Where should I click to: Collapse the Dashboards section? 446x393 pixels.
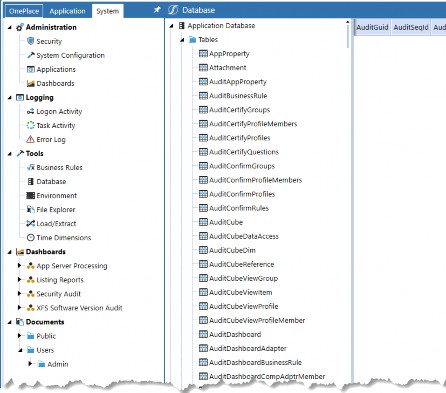[10, 252]
